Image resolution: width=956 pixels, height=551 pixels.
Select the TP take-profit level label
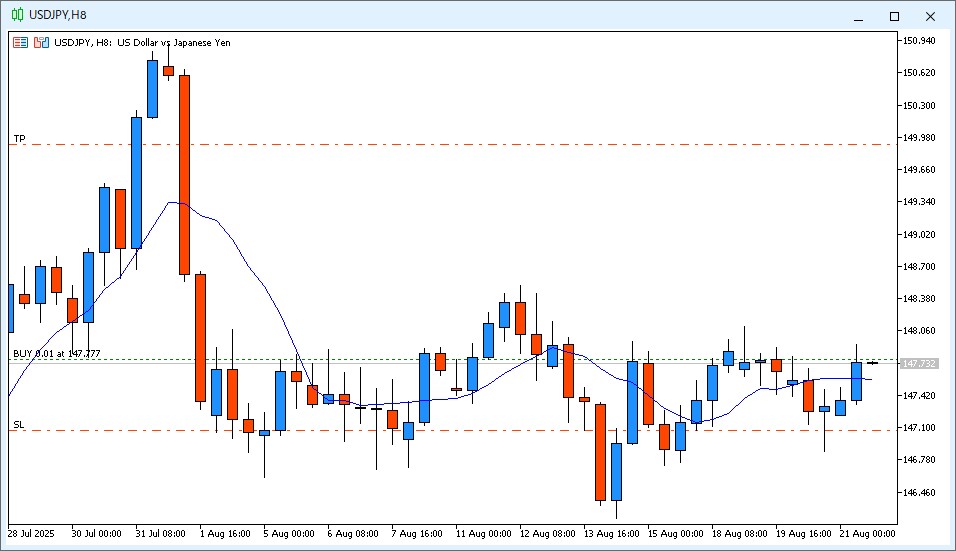20,138
